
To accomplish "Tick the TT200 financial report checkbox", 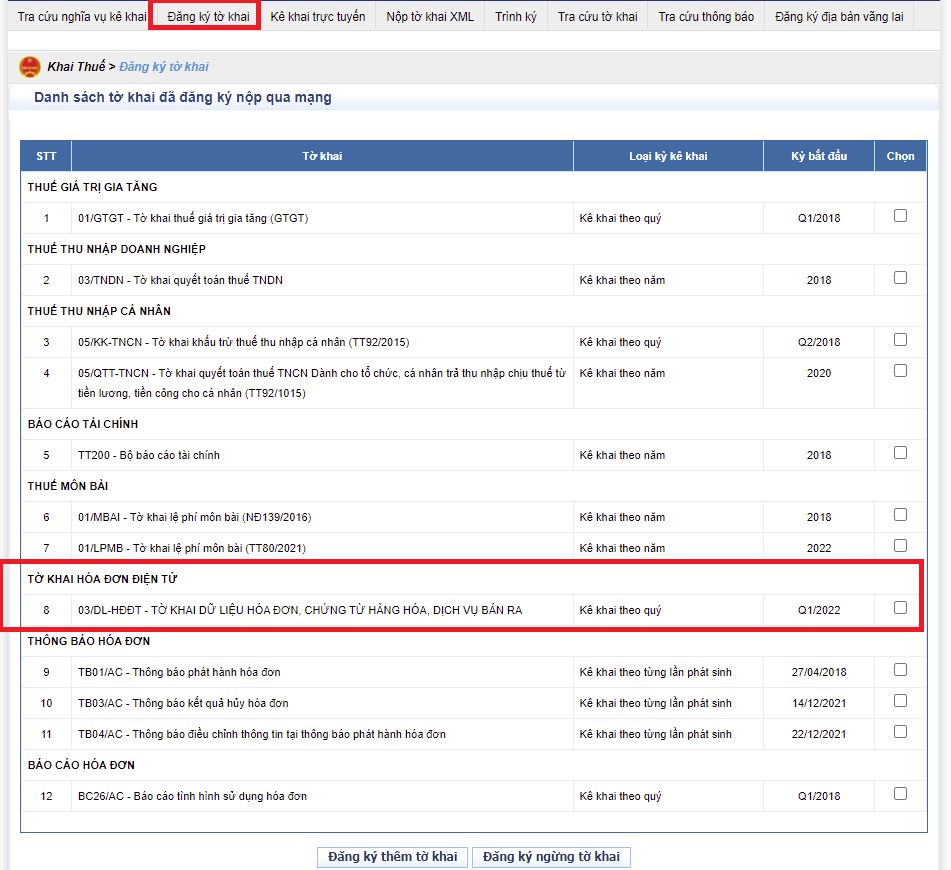I will [900, 453].
